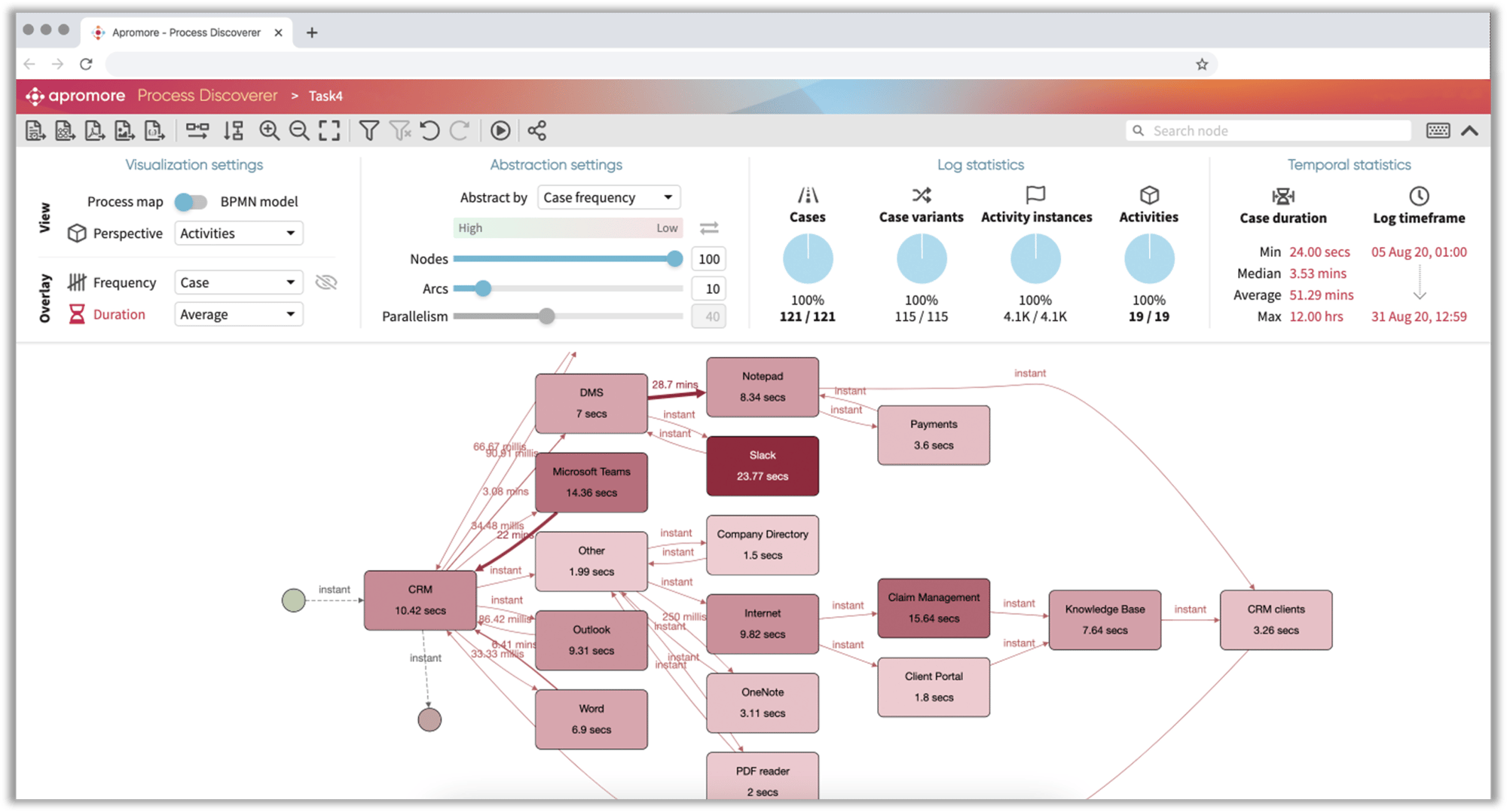
Task: Click the Max case duration 12.00 hrs
Action: [1316, 317]
